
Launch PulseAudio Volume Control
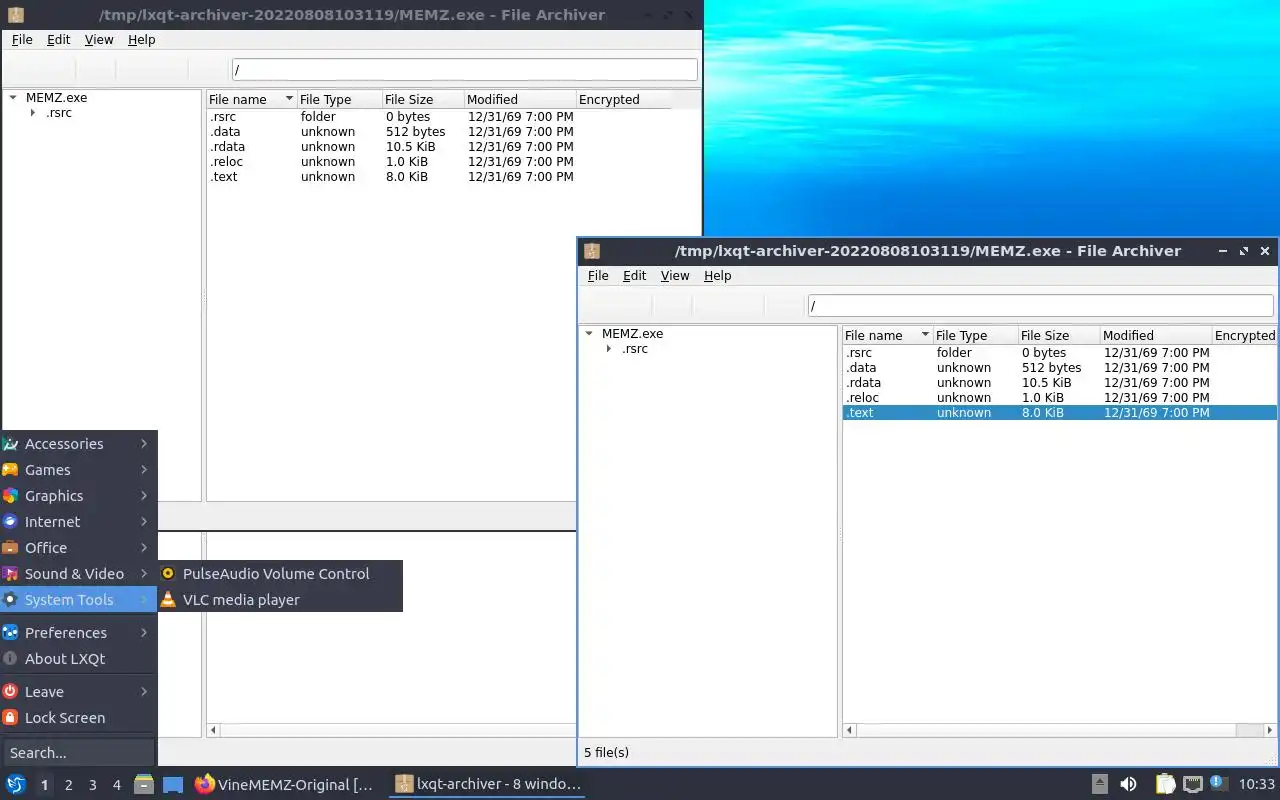280,574
